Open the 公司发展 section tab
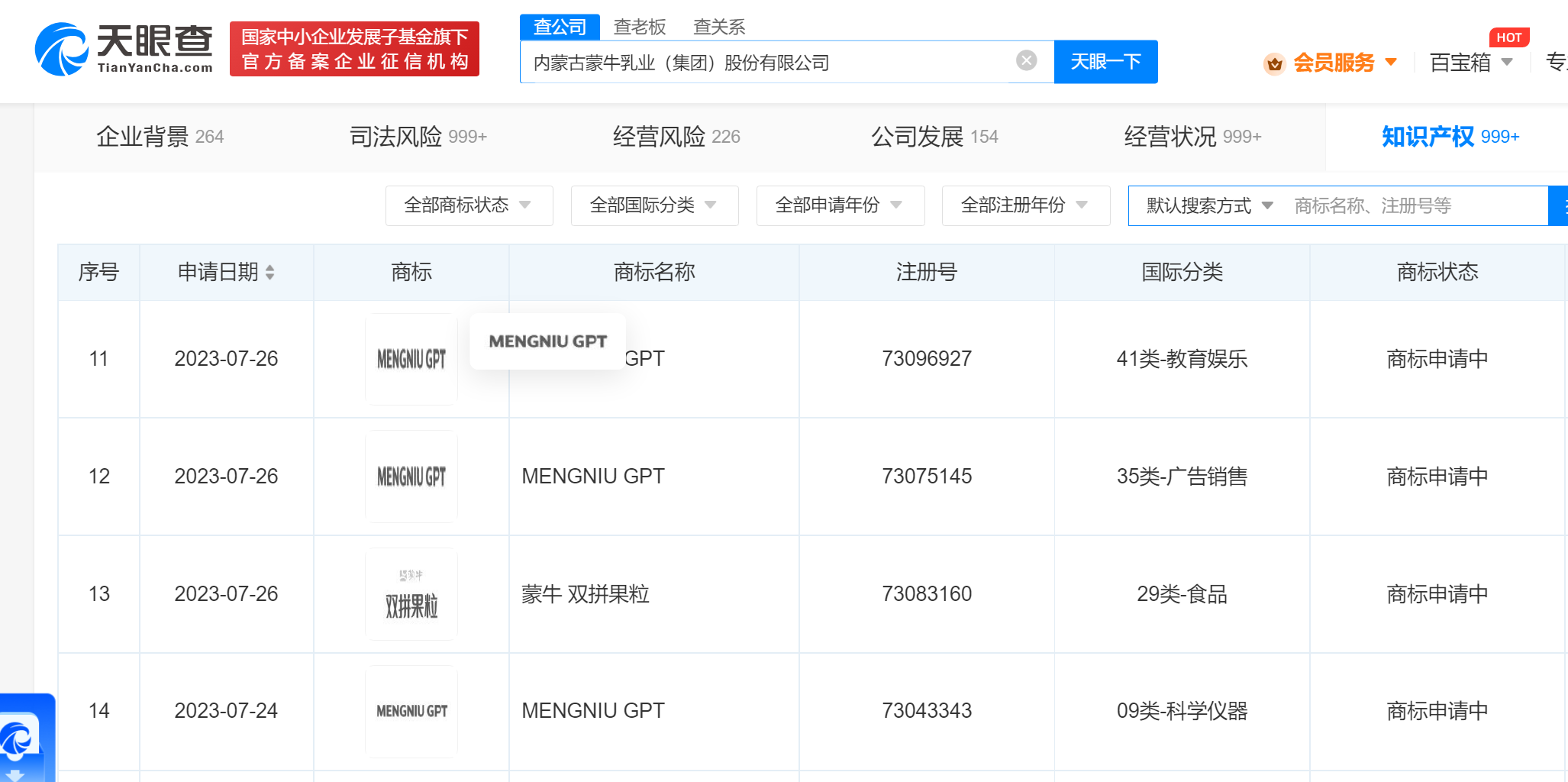 (x=934, y=137)
